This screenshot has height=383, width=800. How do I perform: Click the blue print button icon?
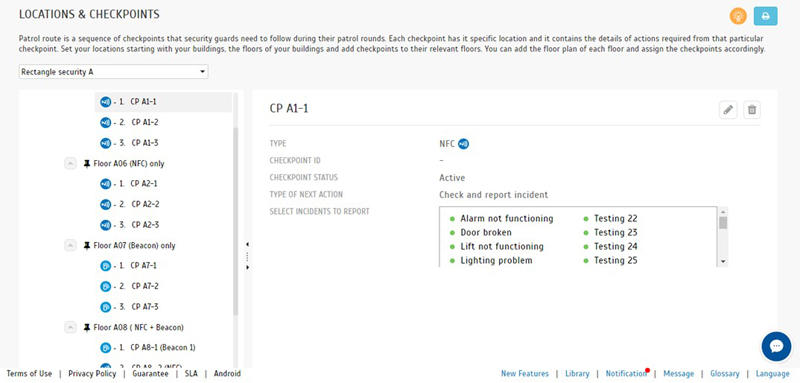[765, 16]
